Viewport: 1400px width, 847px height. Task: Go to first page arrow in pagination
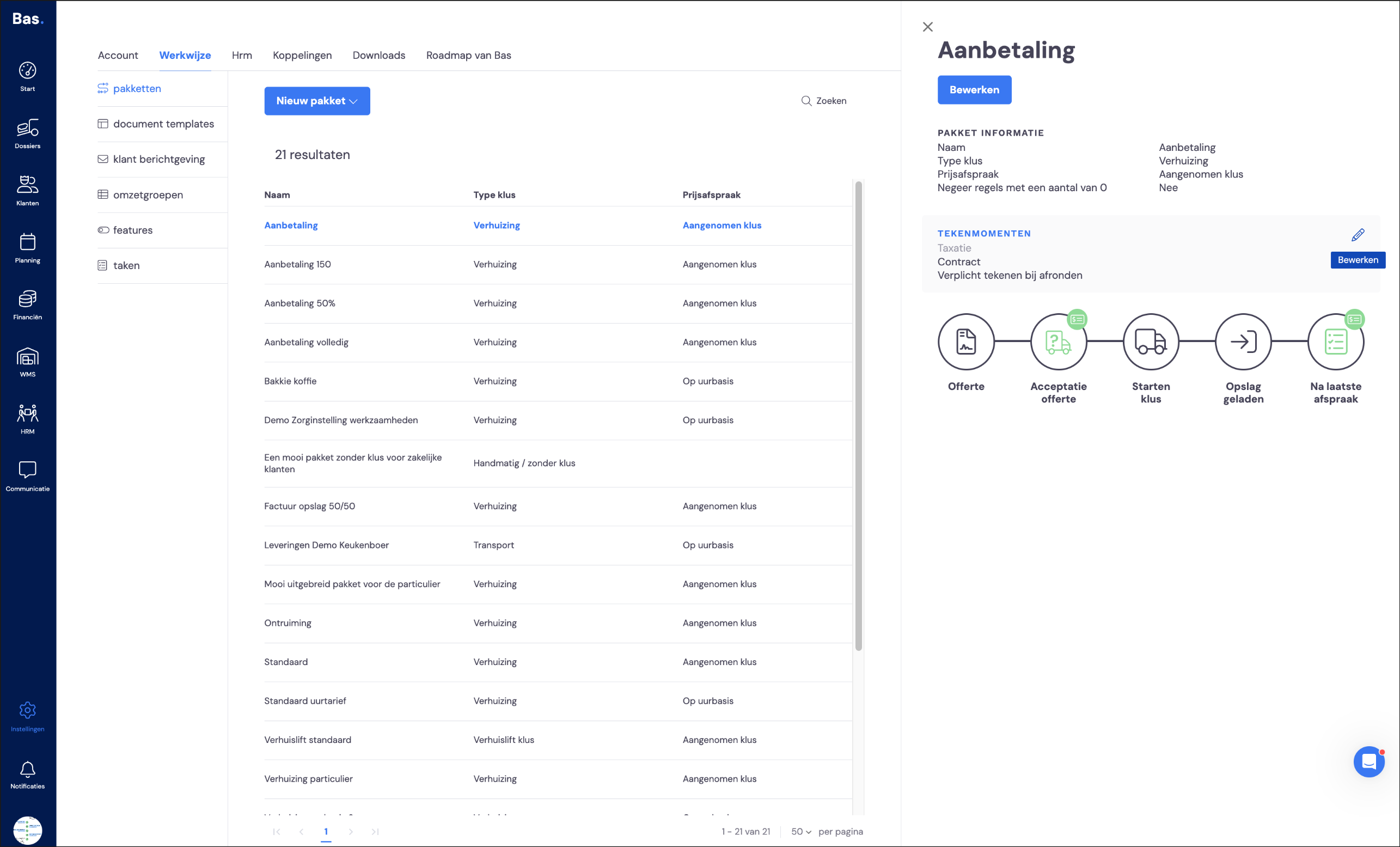277,832
